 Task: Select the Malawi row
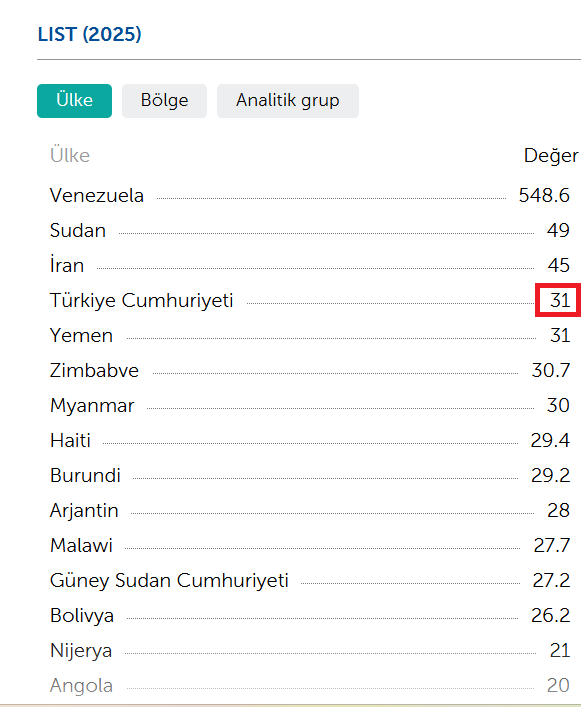coord(310,546)
